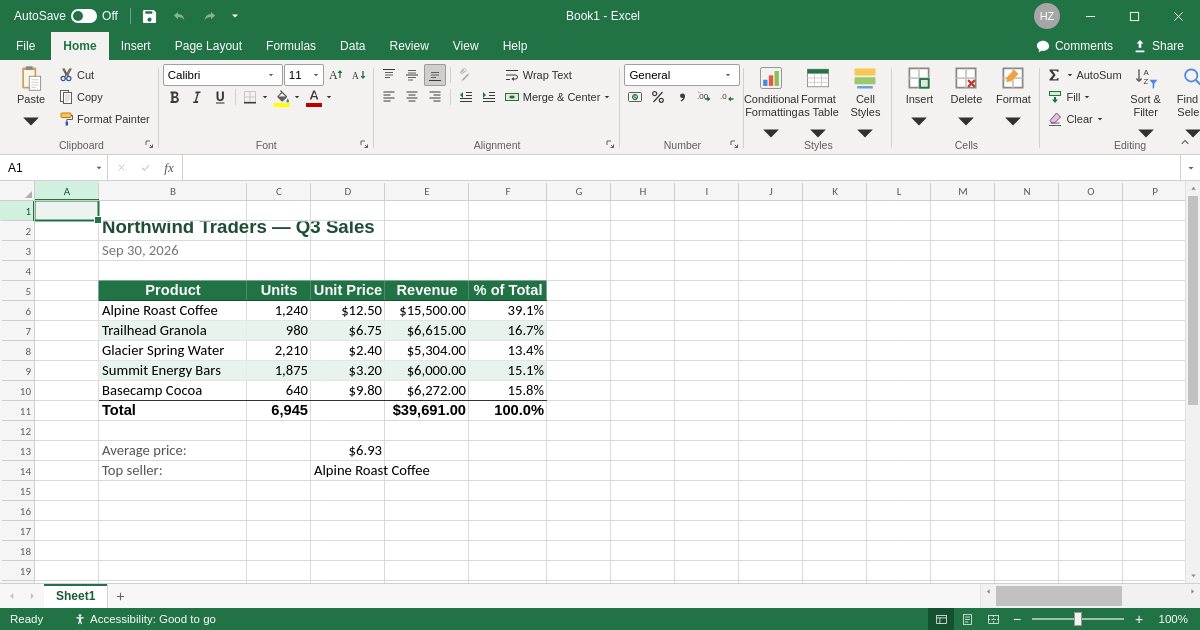Switch to the Data tab
This screenshot has height=630, width=1200.
coord(352,46)
